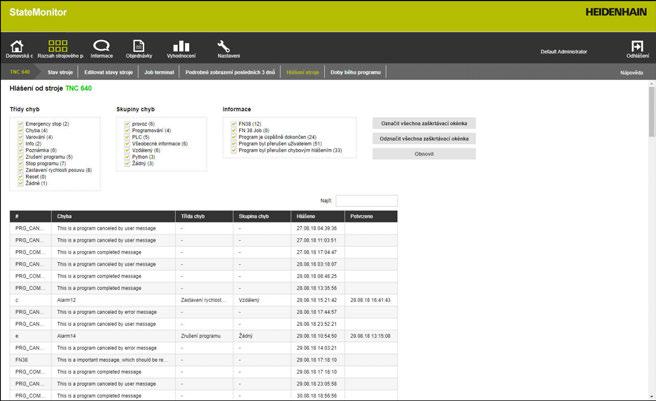656x401 pixels.
Task: Open the Vyhodnocení bar chart icon
Action: click(181, 46)
